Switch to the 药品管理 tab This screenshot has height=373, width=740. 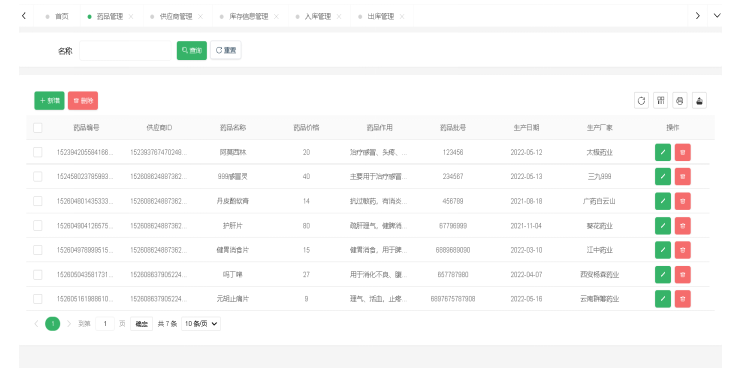[109, 17]
